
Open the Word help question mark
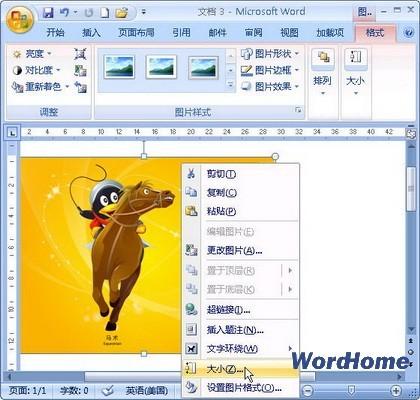point(409,33)
